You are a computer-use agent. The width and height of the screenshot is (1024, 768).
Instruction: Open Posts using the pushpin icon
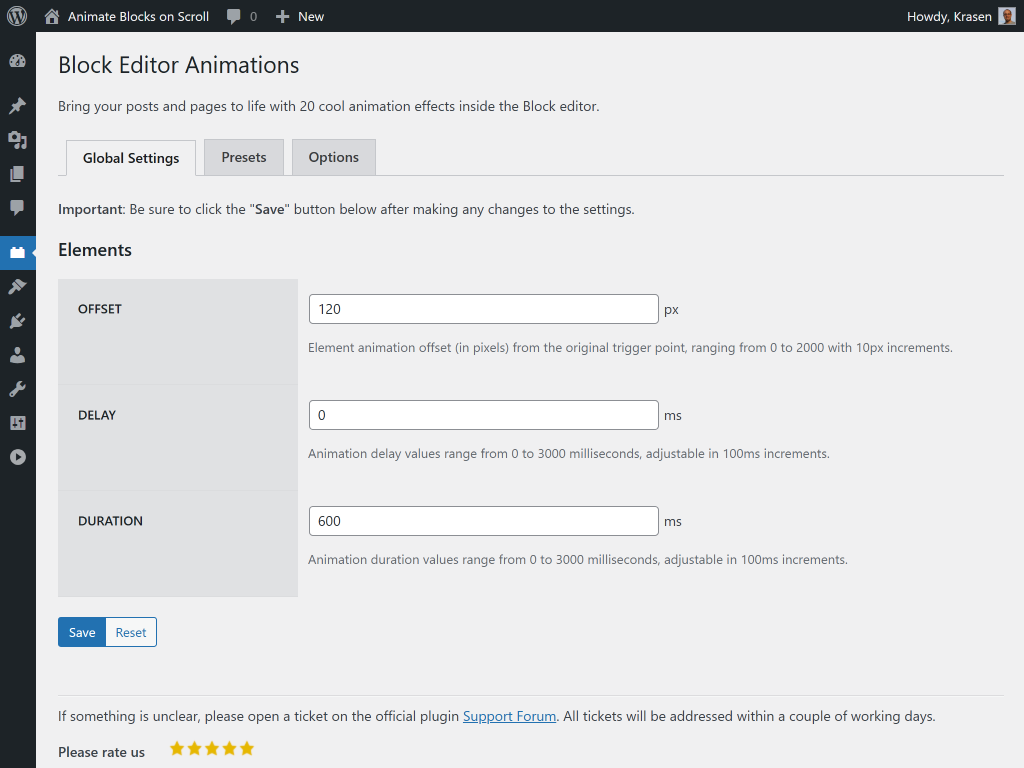coord(17,106)
